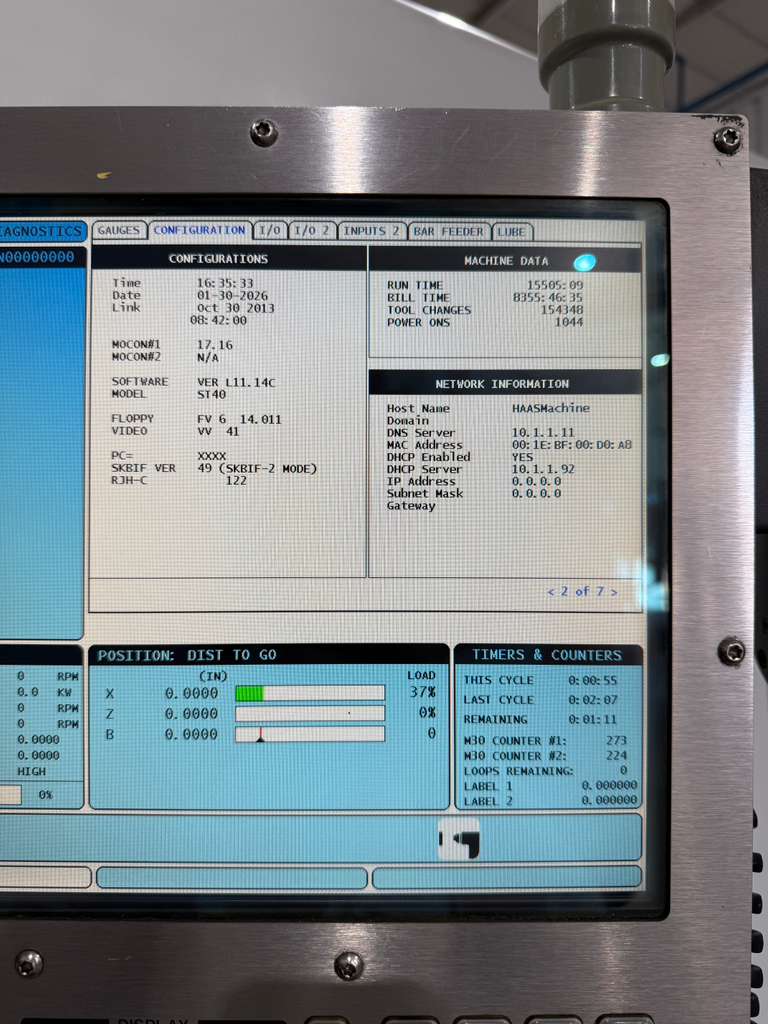Select the CONFIGURATION tab

199,231
